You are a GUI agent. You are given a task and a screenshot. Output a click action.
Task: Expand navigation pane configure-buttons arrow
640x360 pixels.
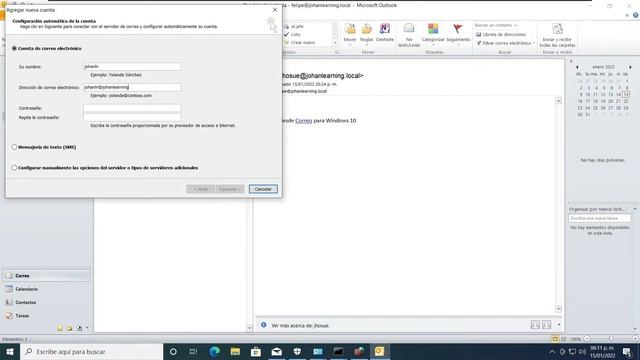87,328
